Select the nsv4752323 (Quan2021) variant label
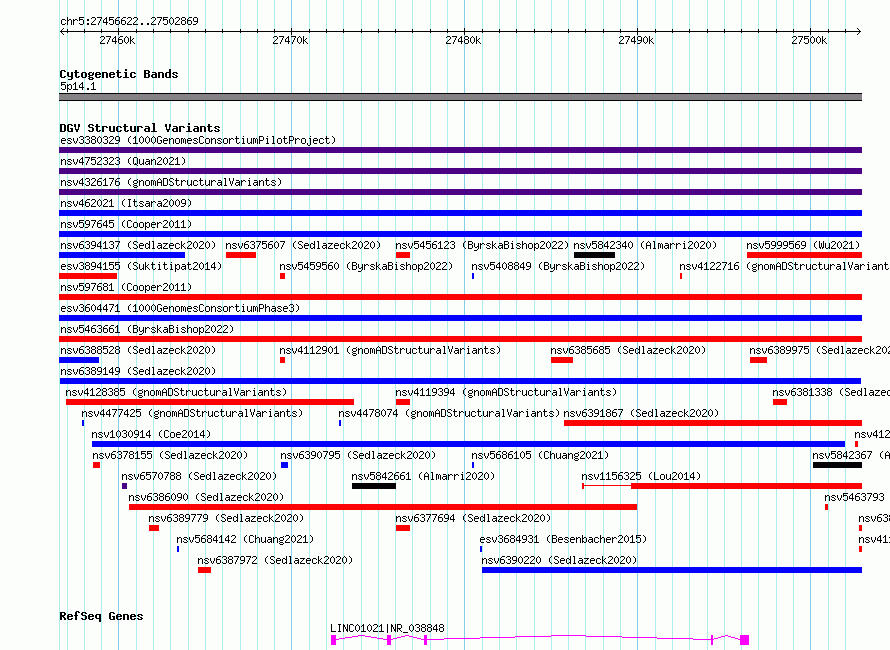 point(123,161)
